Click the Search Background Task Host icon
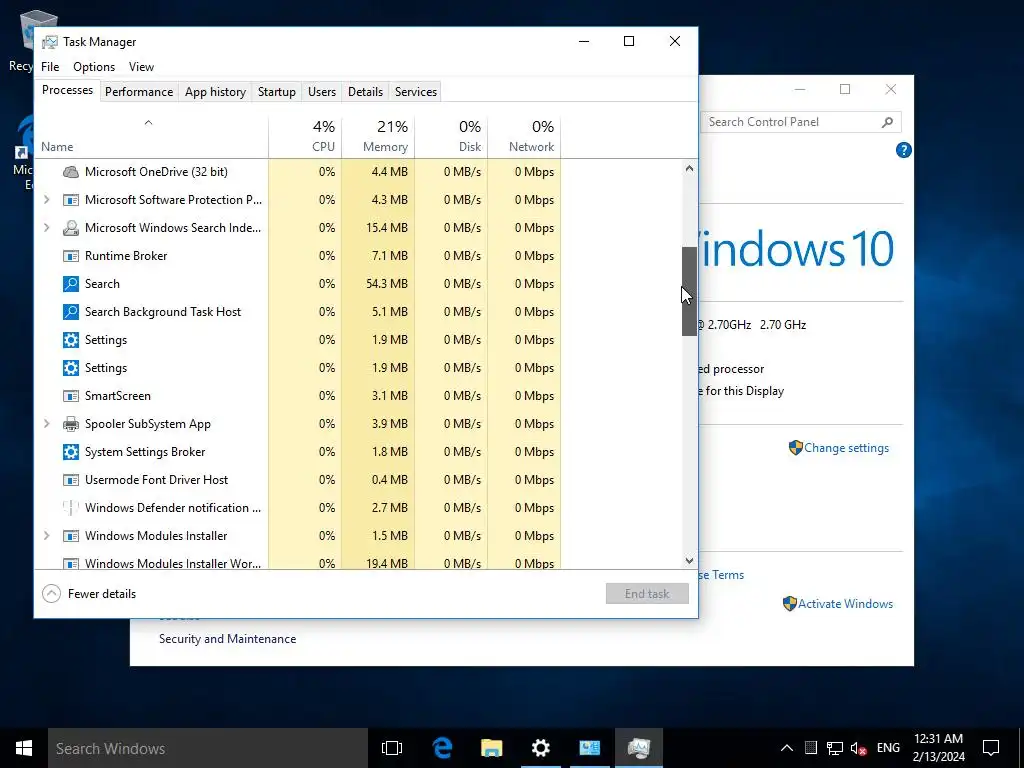 coord(71,312)
